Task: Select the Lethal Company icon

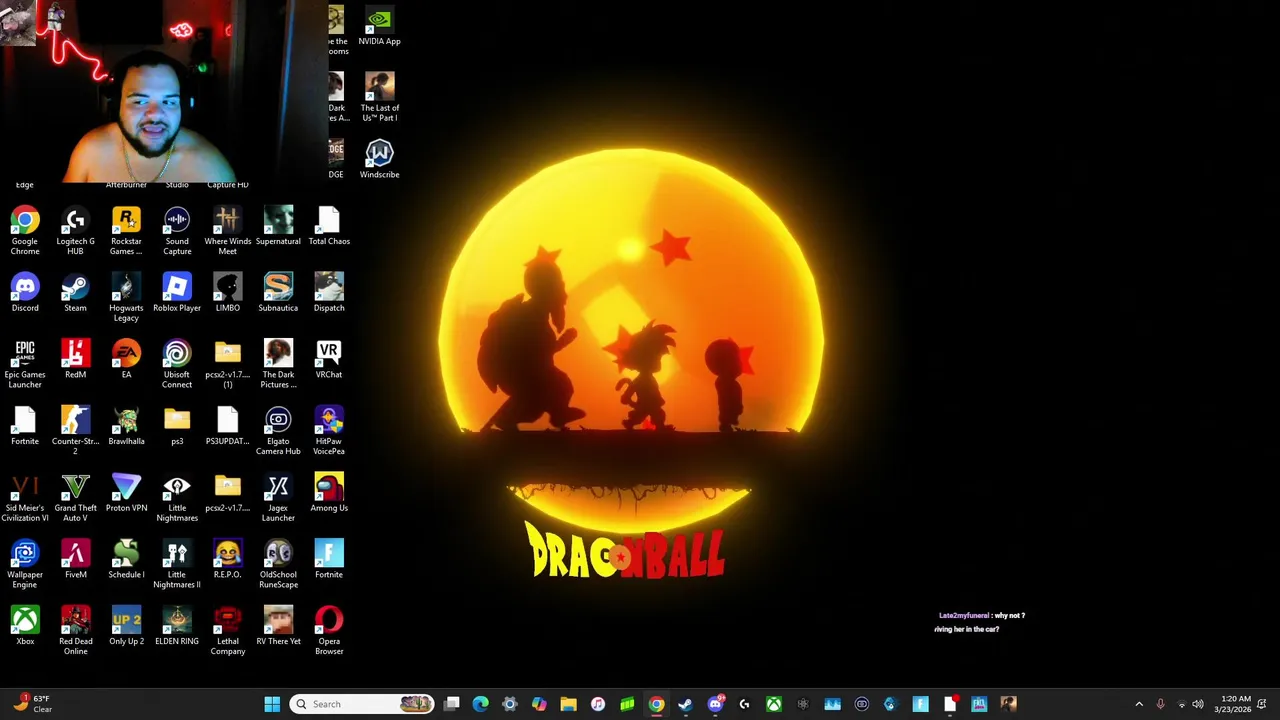Action: pos(228,631)
